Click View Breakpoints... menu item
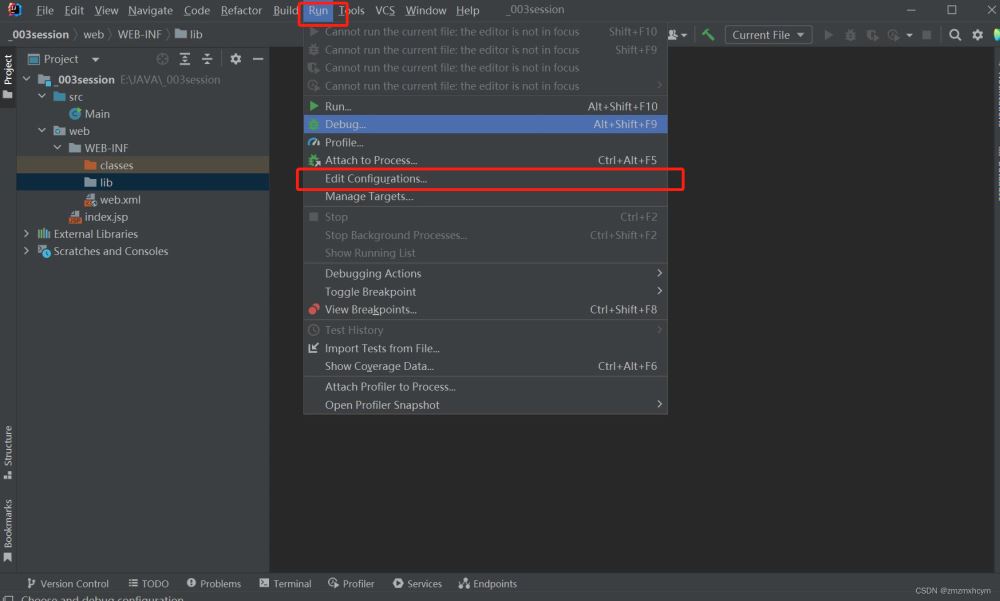 (x=370, y=310)
